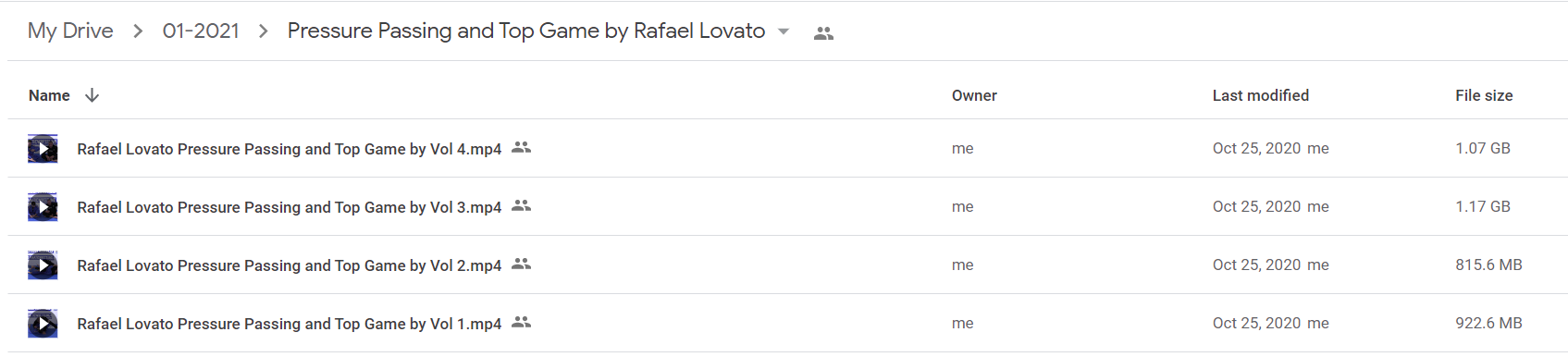Viewport: 1568px width, 357px height.
Task: Click the shared icon next to Vol 2.mp4
Action: (522, 264)
